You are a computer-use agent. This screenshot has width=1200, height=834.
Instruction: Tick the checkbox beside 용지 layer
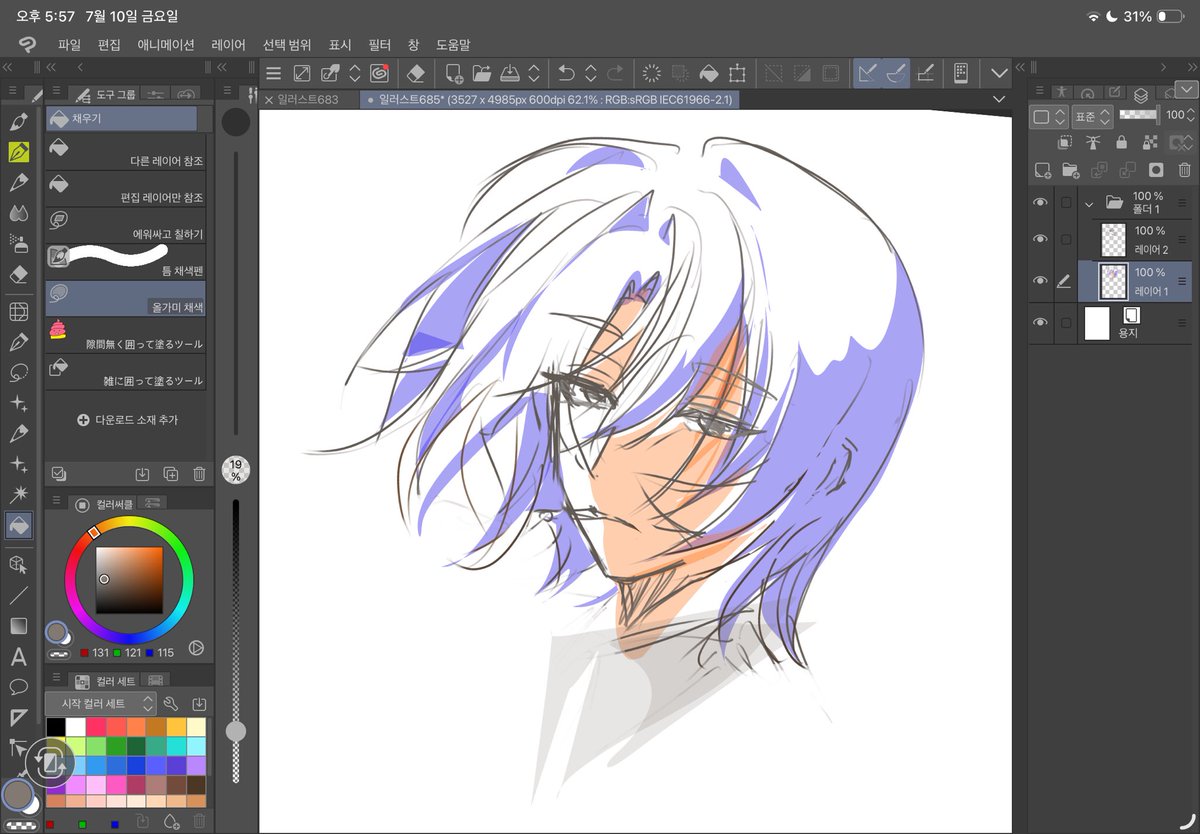click(x=1065, y=322)
